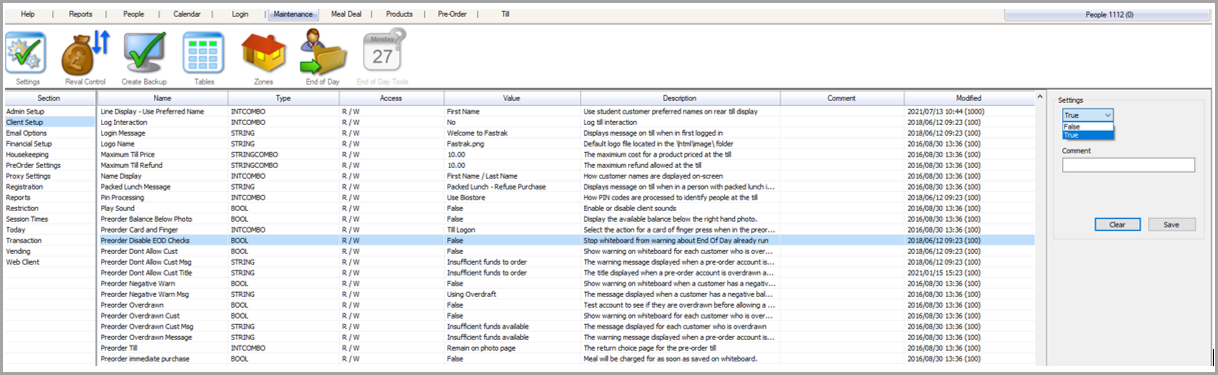
Task: Select the Email Options section
Action: pyautogui.click(x=49, y=133)
